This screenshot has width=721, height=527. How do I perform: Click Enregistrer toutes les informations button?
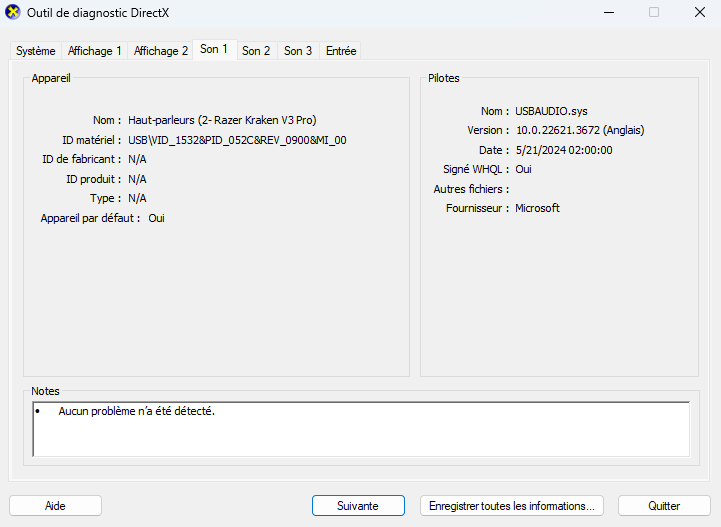(513, 506)
